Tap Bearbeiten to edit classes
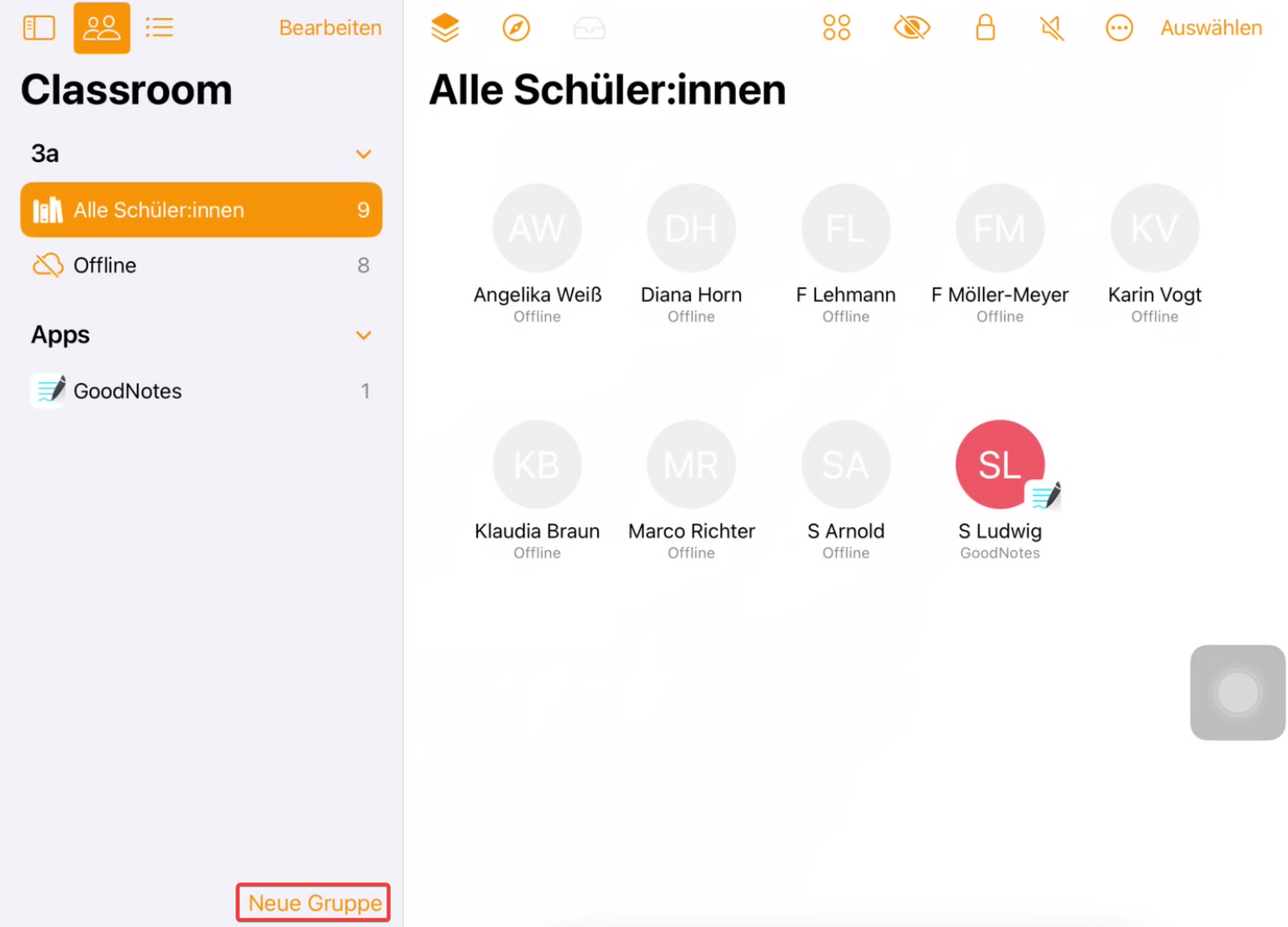Viewport: 1288px width, 927px height. pyautogui.click(x=330, y=28)
